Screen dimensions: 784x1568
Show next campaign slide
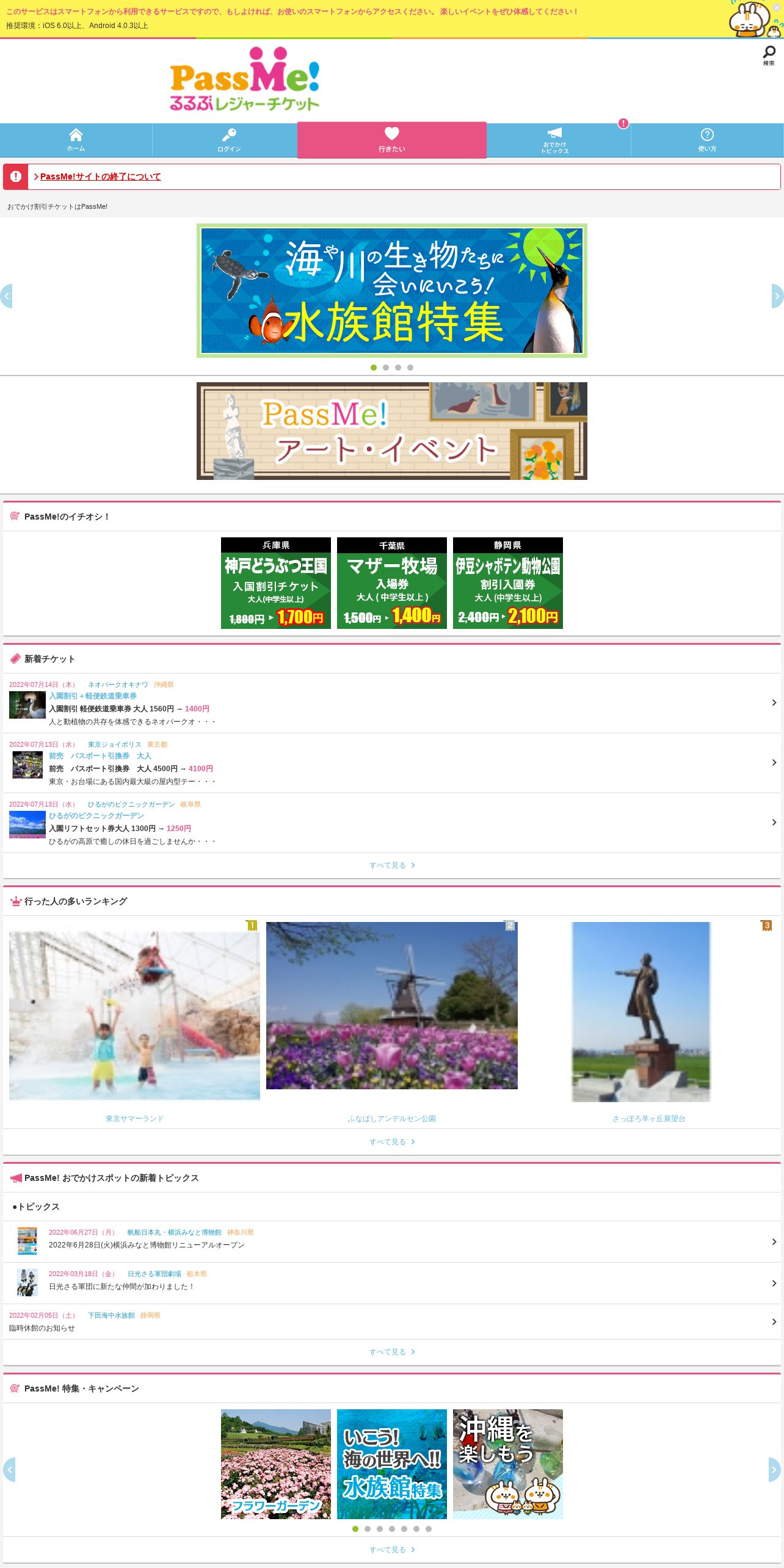tap(774, 1470)
